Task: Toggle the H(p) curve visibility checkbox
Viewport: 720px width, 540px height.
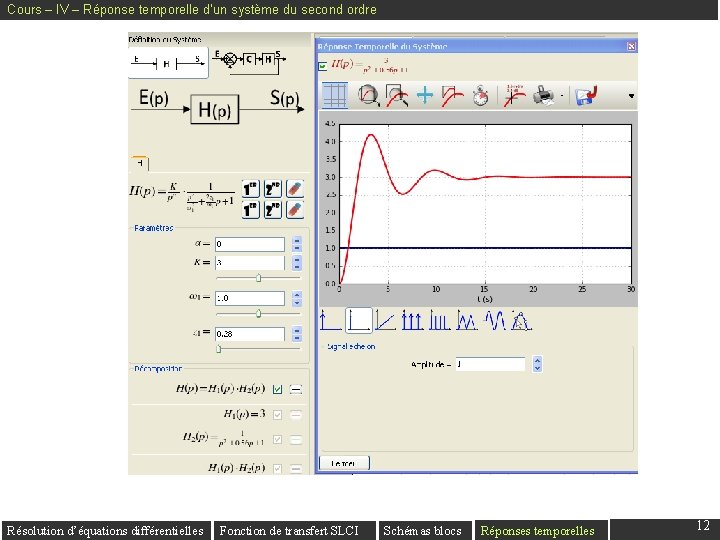Action: tap(322, 66)
